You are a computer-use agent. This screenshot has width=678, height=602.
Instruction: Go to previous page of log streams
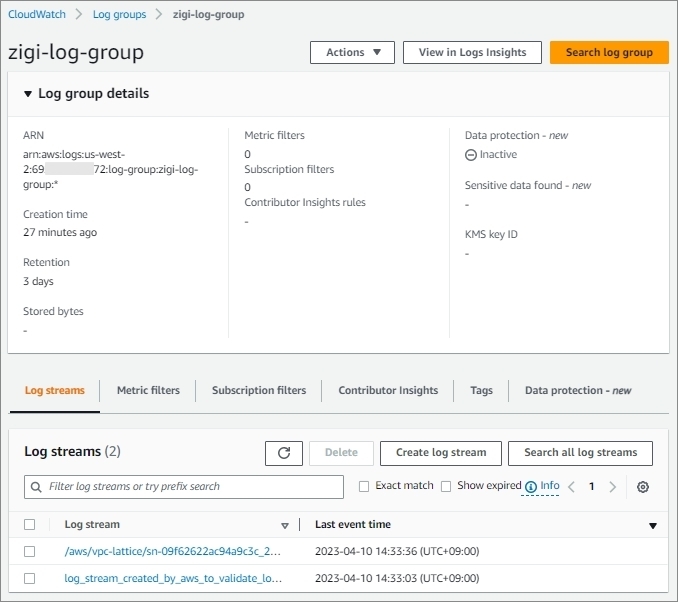click(x=571, y=487)
